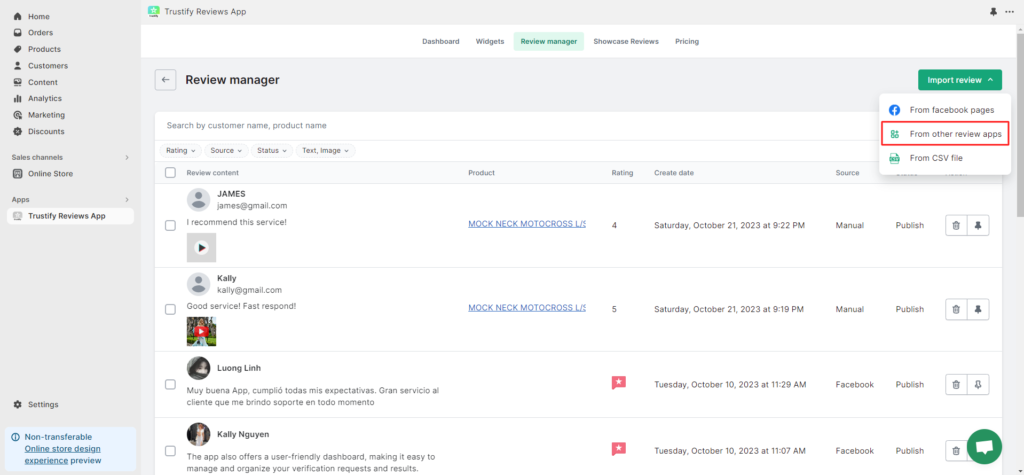The width and height of the screenshot is (1024, 475).
Task: Open Settings with the gear icon
Action: click(18, 404)
